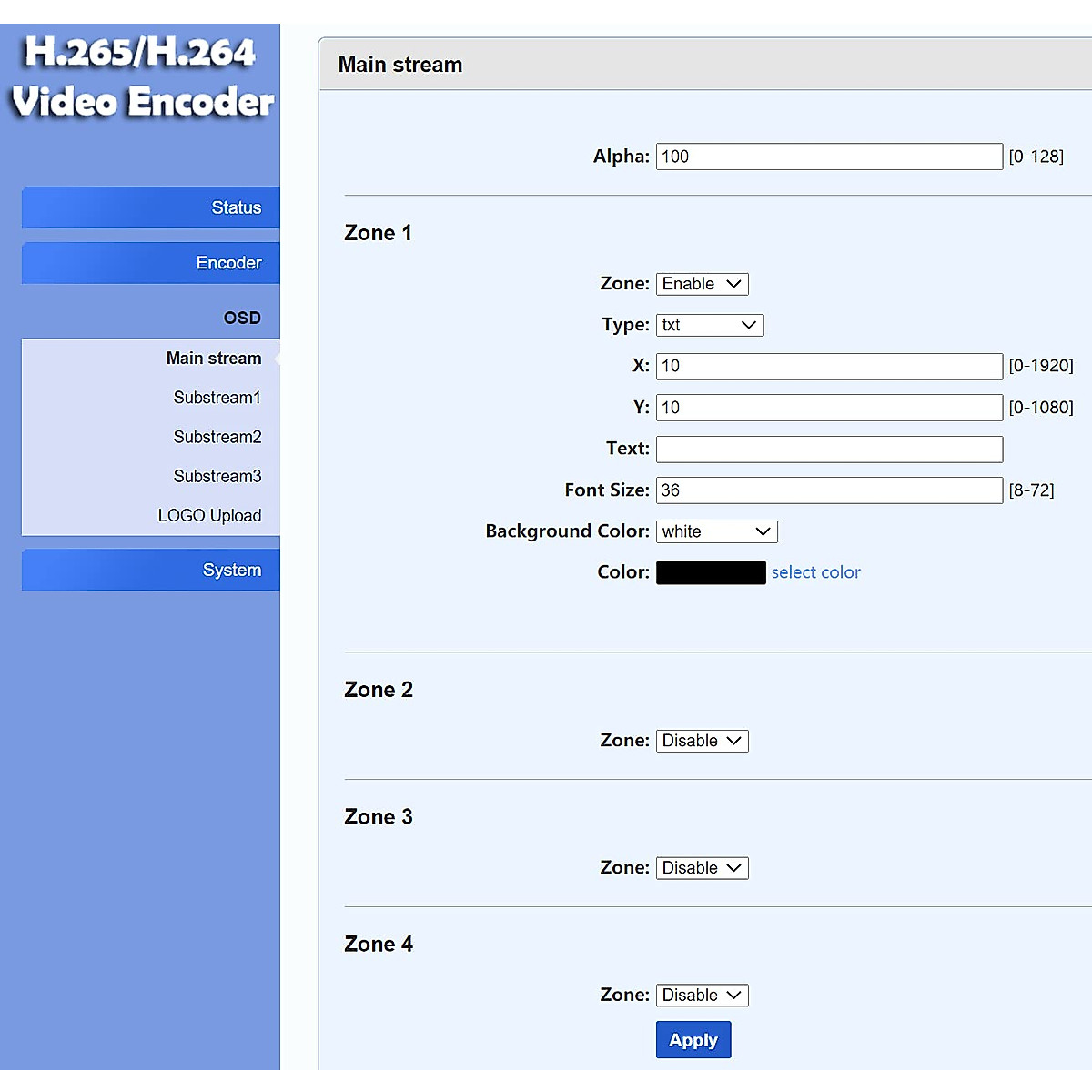
Task: Open the Type dropdown set to txt
Action: pyautogui.click(x=709, y=325)
